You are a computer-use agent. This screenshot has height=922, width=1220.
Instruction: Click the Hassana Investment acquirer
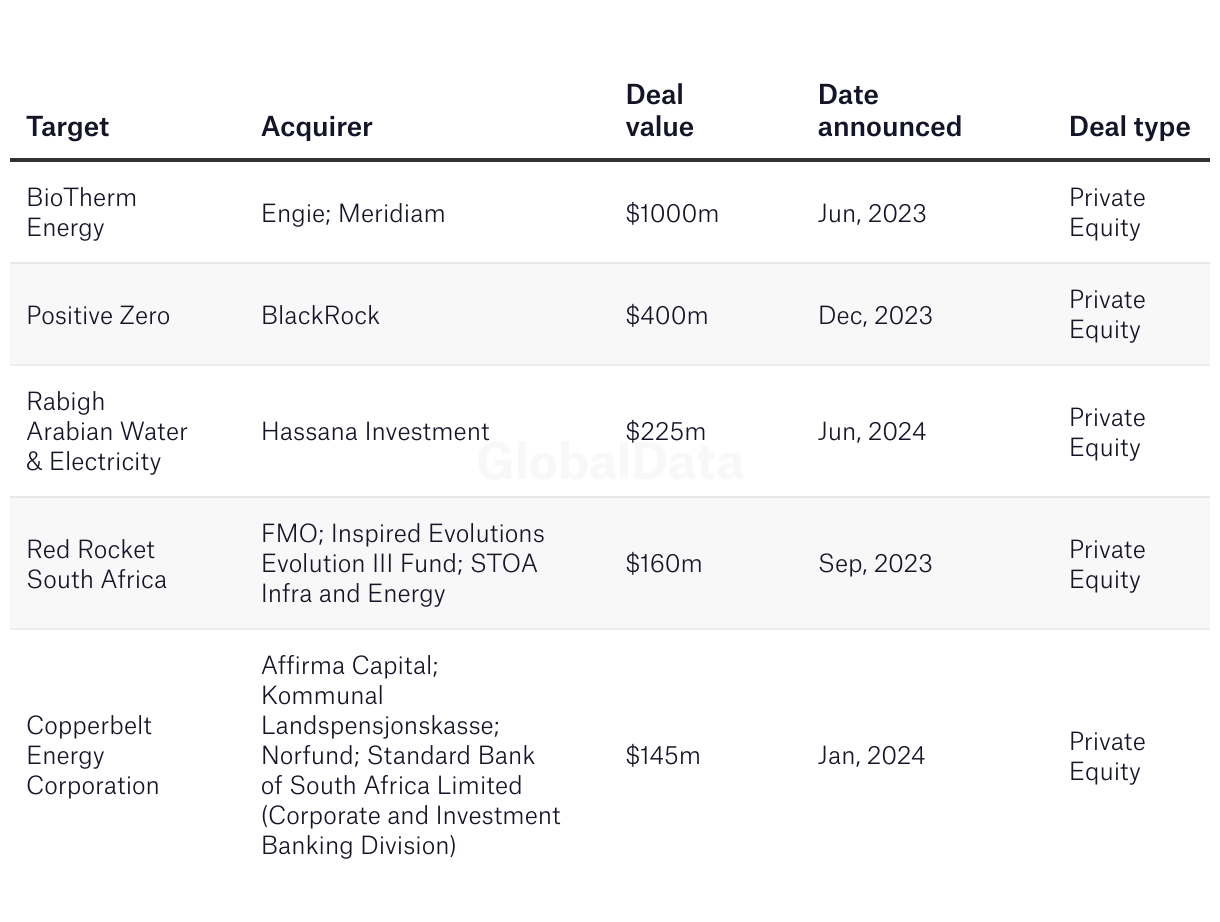tap(375, 431)
